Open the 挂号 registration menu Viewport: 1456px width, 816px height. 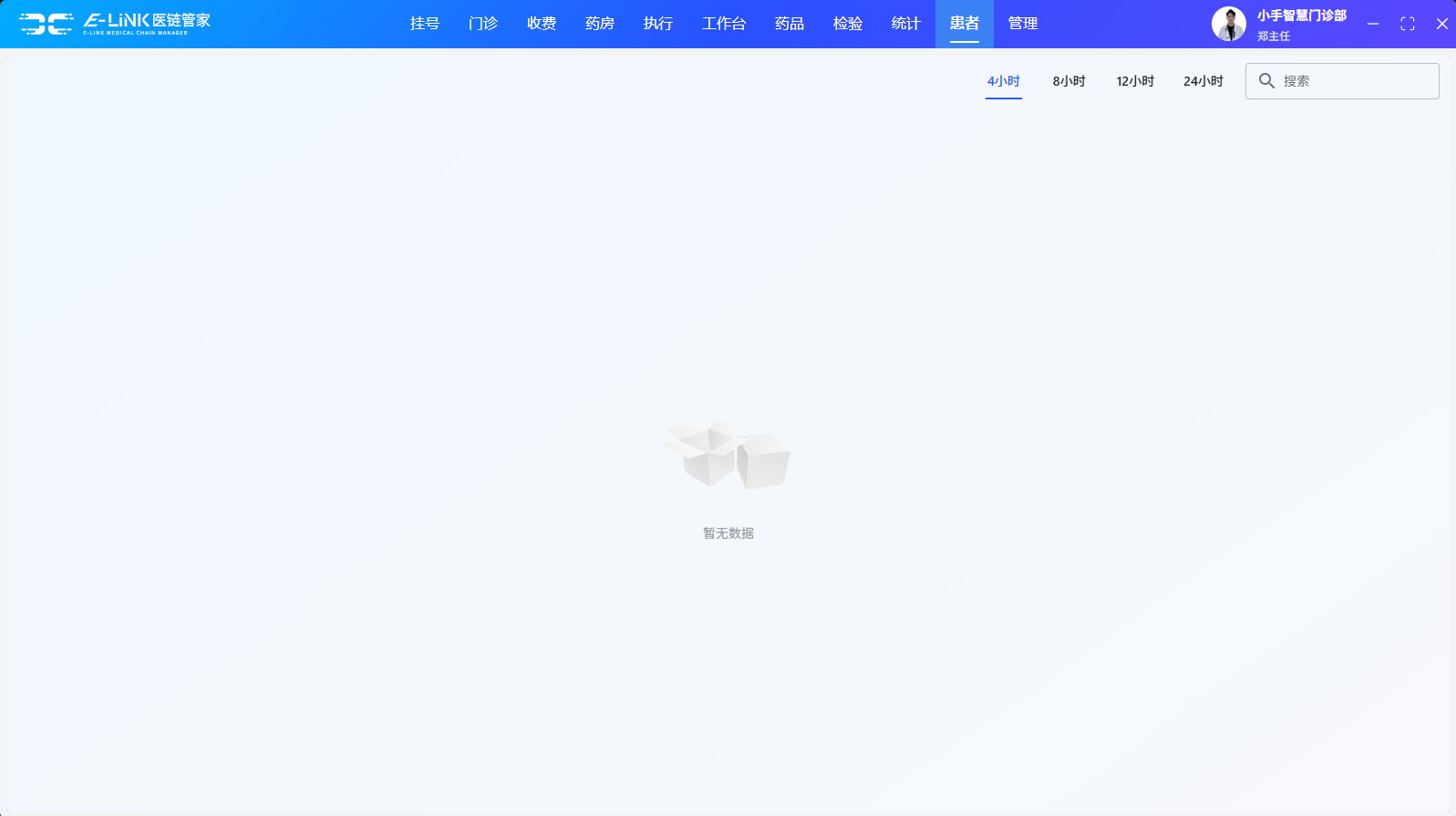424,24
